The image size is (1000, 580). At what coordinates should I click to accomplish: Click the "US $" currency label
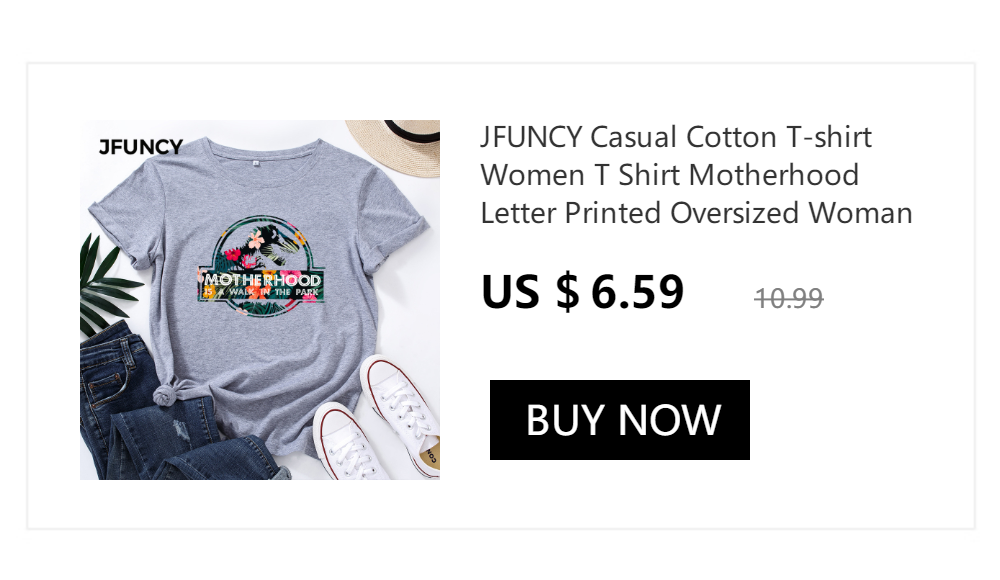pyautogui.click(x=531, y=292)
